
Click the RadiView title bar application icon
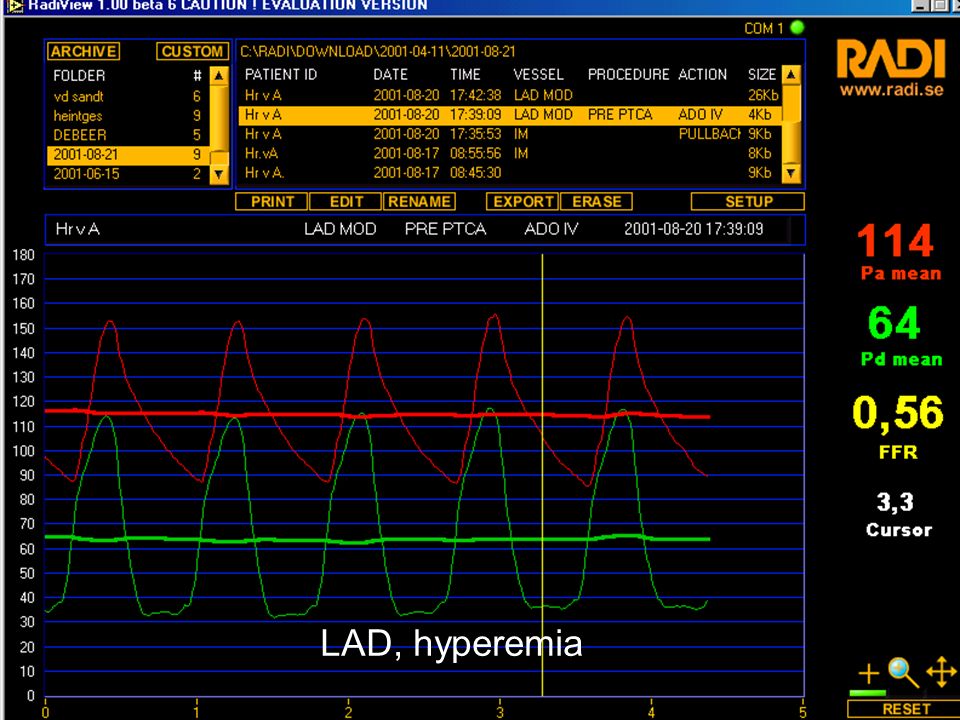click(15, 6)
